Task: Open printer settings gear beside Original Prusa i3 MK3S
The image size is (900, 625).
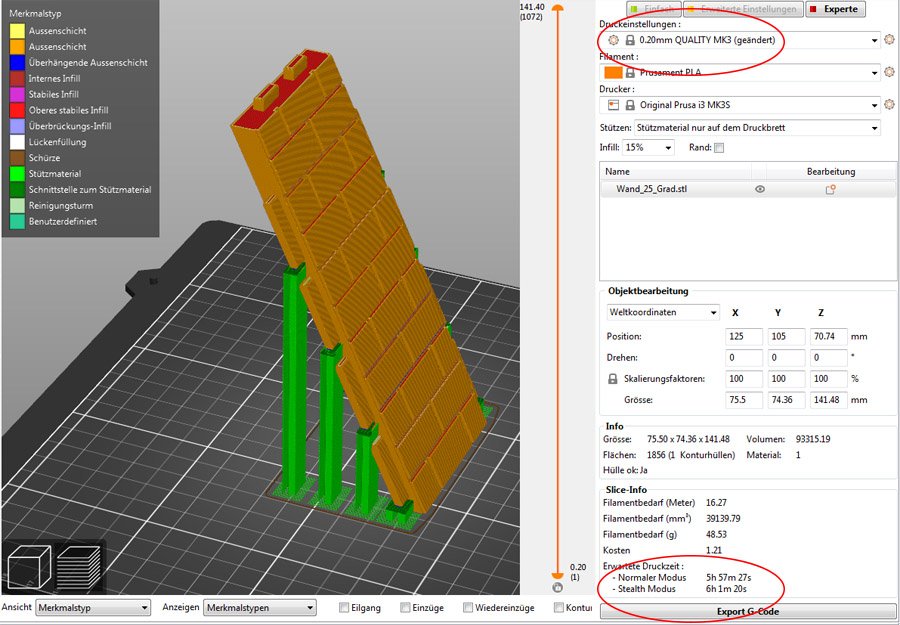Action: (x=889, y=105)
